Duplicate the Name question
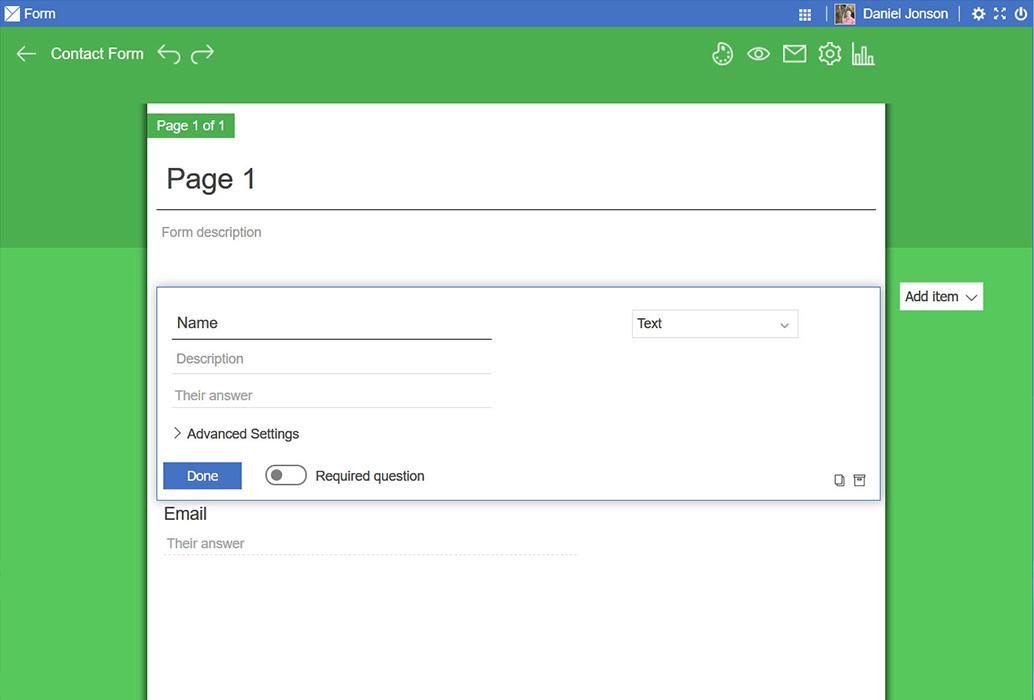This screenshot has width=1034, height=700. pyautogui.click(x=839, y=481)
